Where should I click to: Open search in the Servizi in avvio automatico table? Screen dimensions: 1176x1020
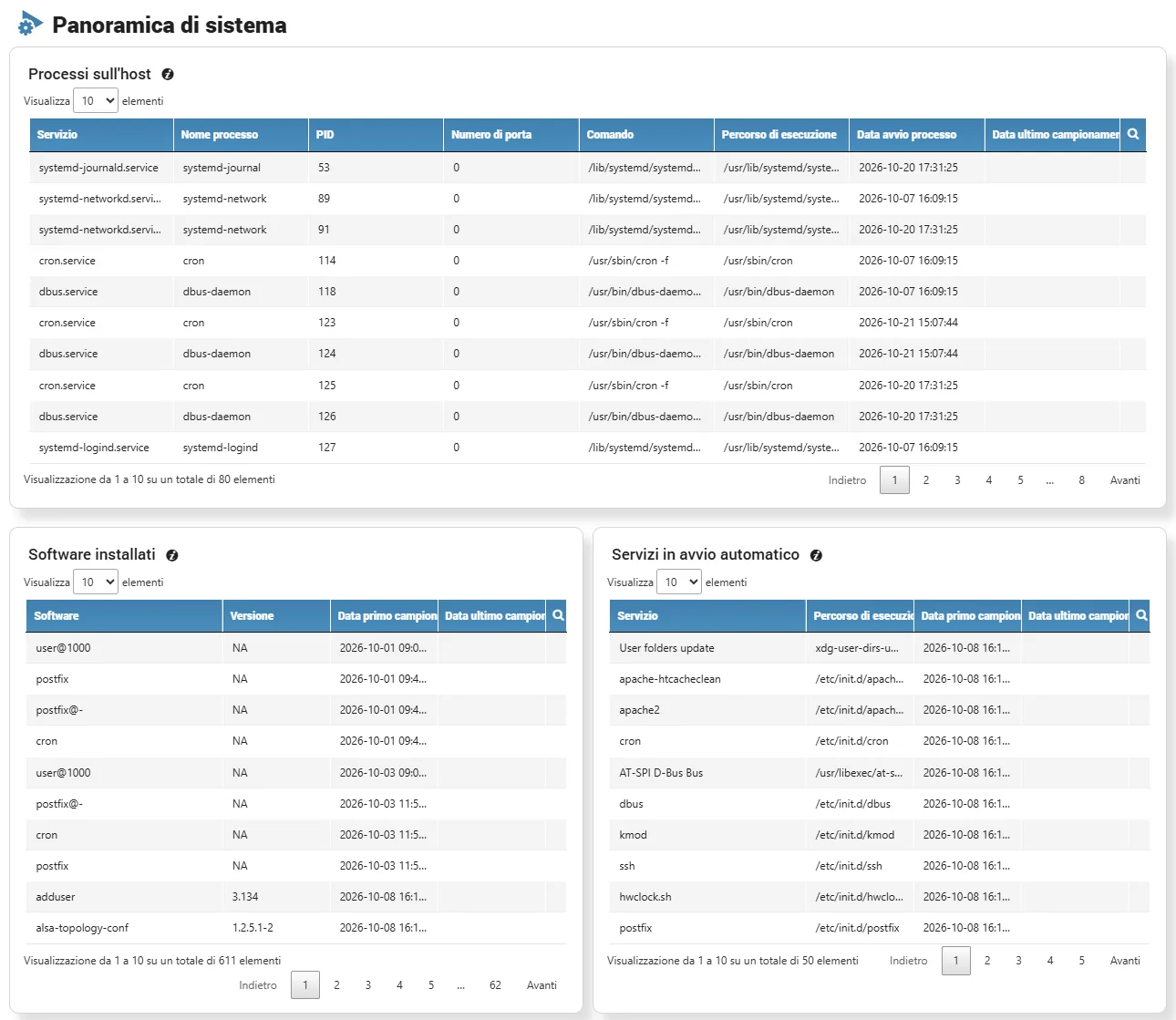(x=1141, y=615)
